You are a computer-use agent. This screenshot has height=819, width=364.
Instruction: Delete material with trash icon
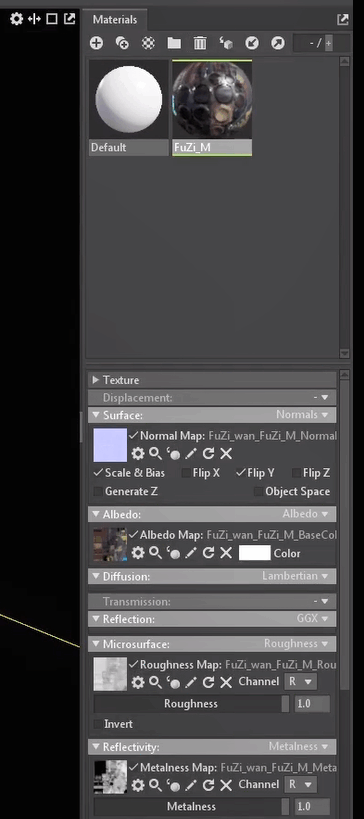[x=200, y=43]
